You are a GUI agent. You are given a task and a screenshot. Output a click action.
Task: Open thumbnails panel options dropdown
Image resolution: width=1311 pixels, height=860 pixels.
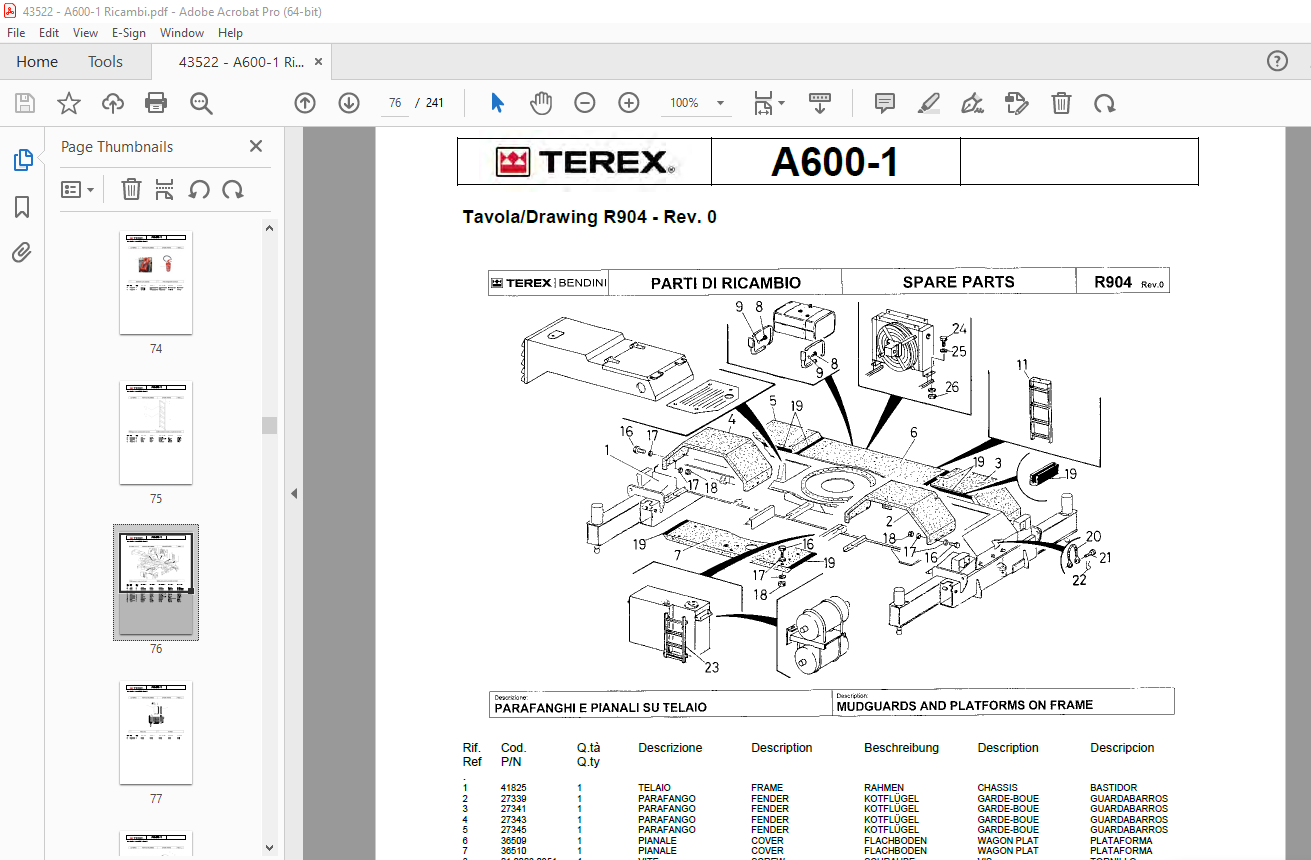pyautogui.click(x=77, y=189)
